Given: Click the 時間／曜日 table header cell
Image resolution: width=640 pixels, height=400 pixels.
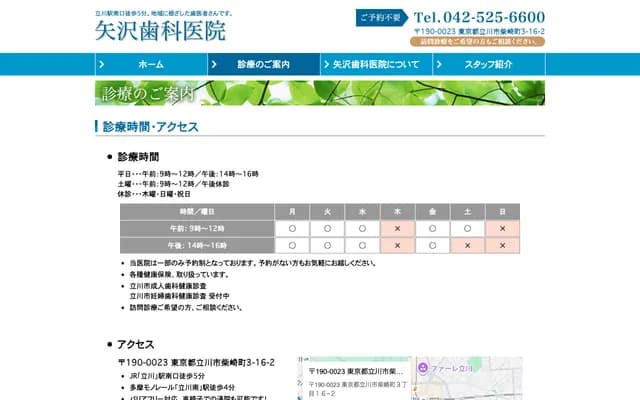Looking at the screenshot, I should pyautogui.click(x=197, y=212).
